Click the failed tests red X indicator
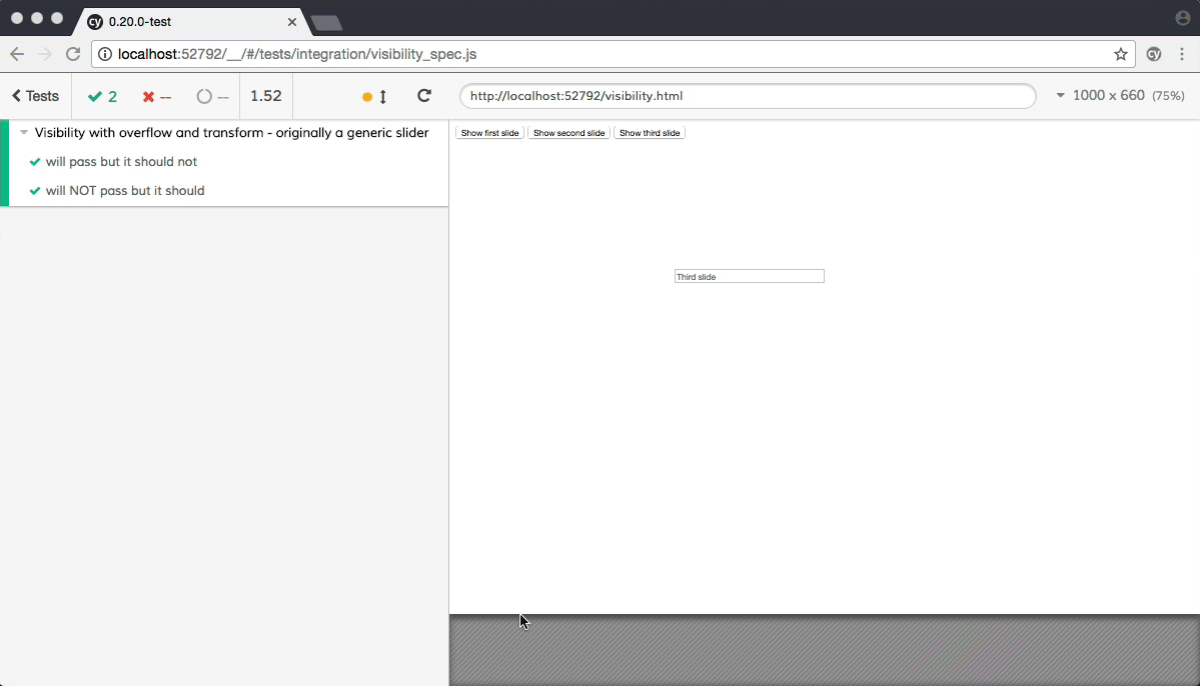1200x686 pixels. click(148, 97)
